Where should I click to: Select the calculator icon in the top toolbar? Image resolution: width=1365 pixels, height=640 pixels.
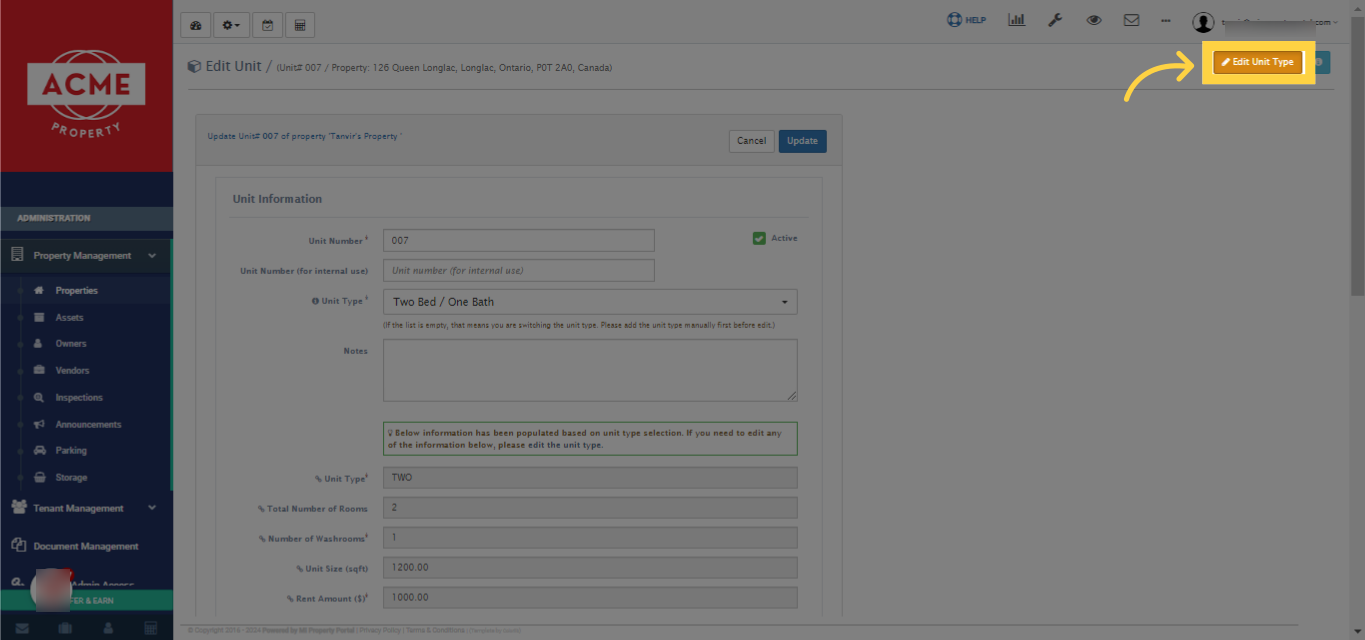(x=299, y=24)
